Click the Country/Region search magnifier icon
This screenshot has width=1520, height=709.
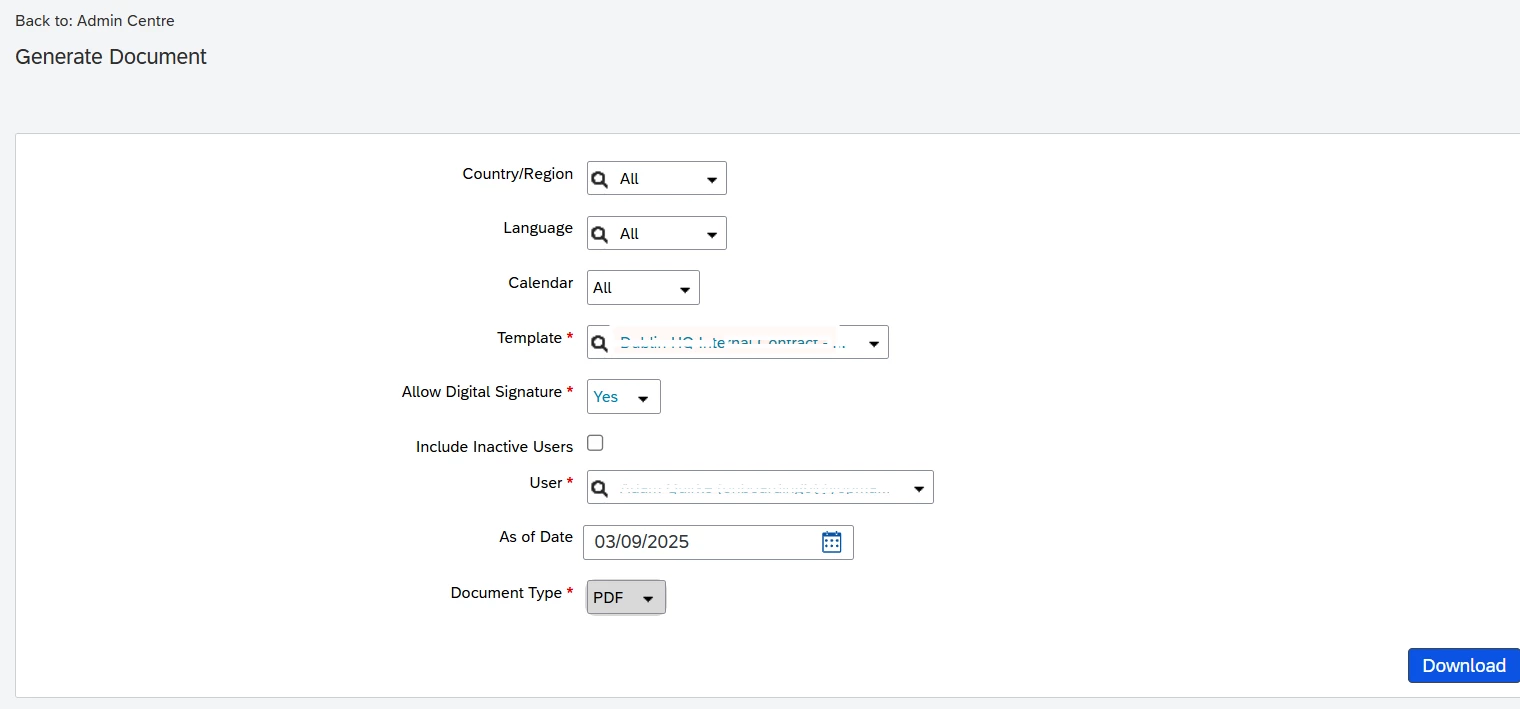[x=600, y=179]
